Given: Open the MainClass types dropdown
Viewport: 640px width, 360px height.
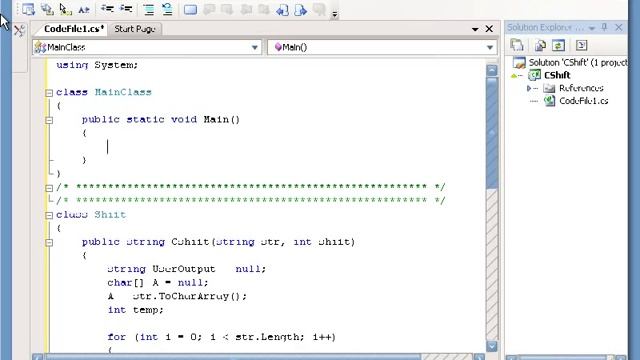Looking at the screenshot, I should pos(255,47).
